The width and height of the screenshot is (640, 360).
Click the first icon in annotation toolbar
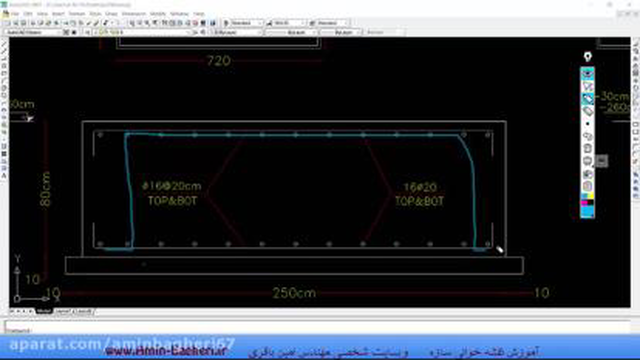pyautogui.click(x=587, y=74)
